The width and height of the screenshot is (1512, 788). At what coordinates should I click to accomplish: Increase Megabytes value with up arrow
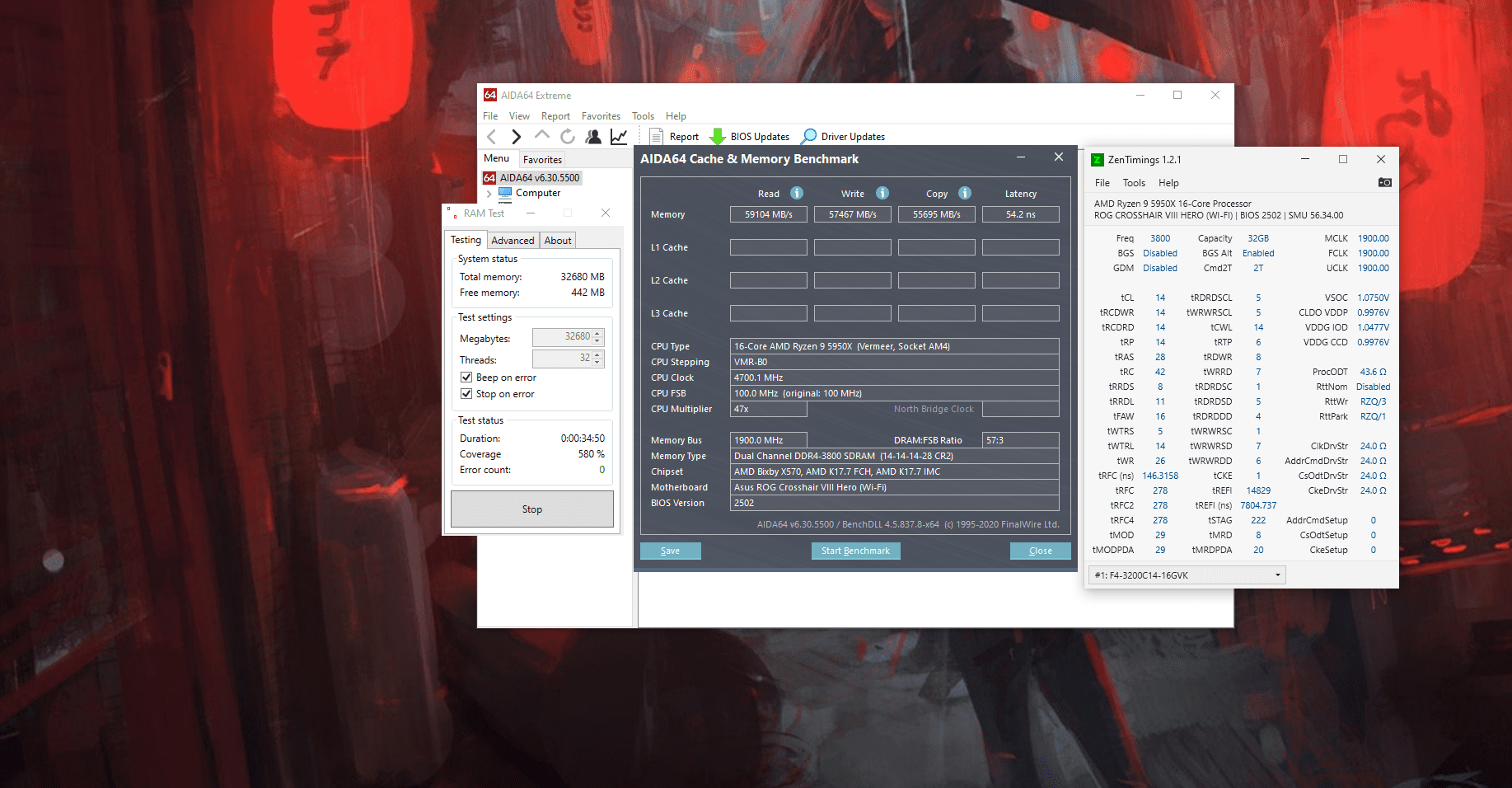point(598,333)
